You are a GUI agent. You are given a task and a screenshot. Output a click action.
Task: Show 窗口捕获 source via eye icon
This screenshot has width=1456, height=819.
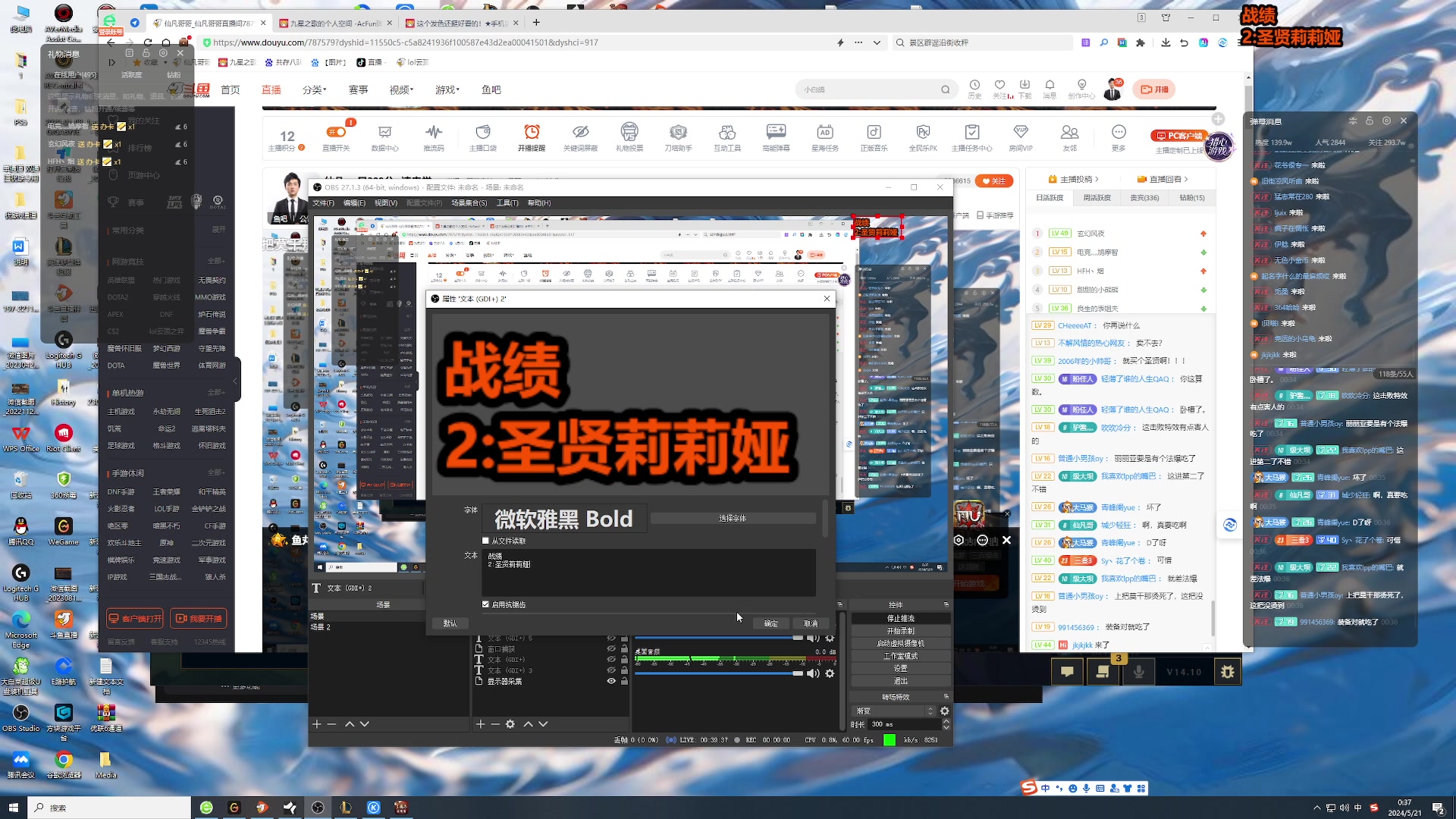point(611,649)
